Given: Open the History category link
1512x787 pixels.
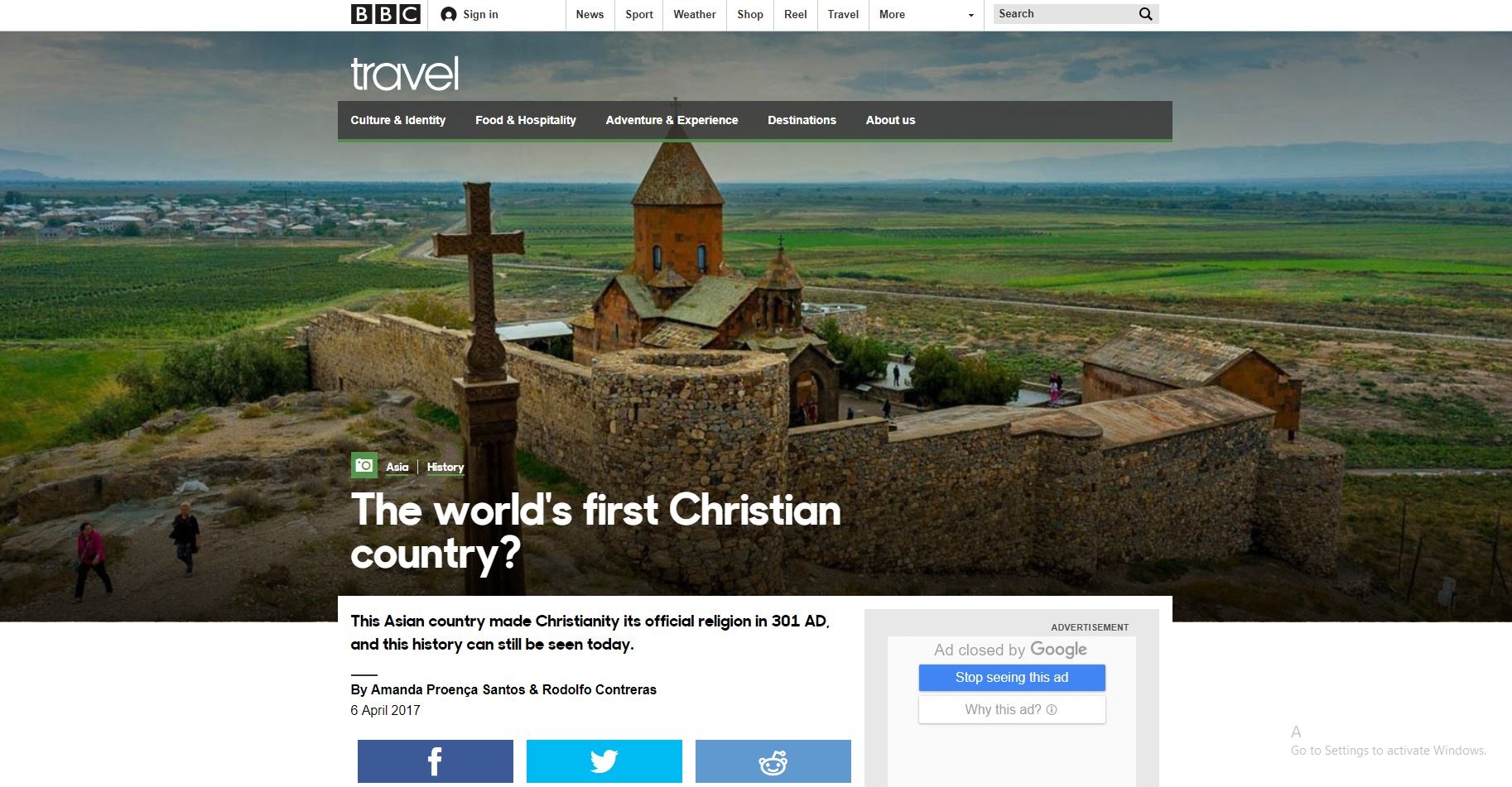Looking at the screenshot, I should pos(445,467).
